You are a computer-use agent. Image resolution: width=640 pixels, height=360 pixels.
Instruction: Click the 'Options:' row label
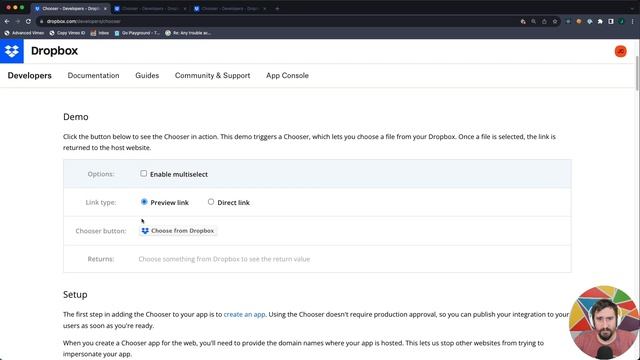pos(101,174)
